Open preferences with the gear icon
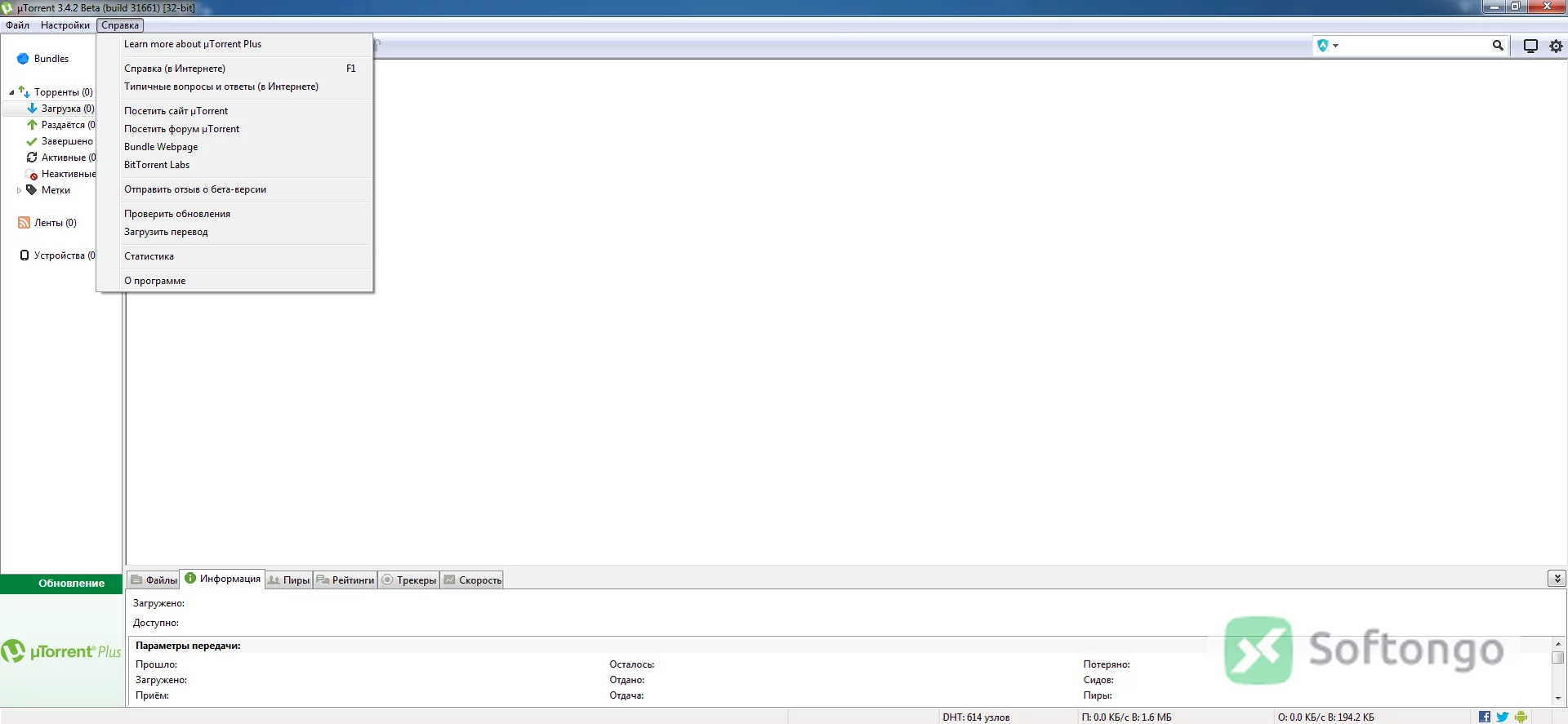Screen dimensions: 1568x724 pyautogui.click(x=1557, y=46)
